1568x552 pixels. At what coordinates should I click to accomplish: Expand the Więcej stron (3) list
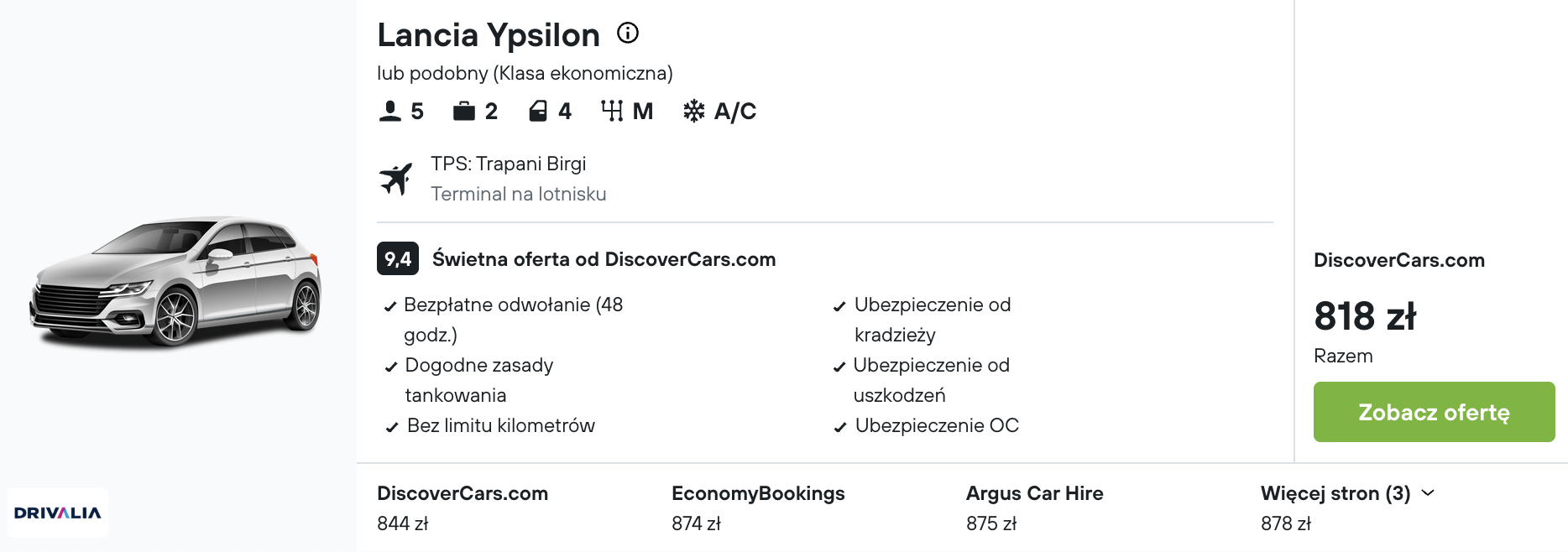point(1347,493)
